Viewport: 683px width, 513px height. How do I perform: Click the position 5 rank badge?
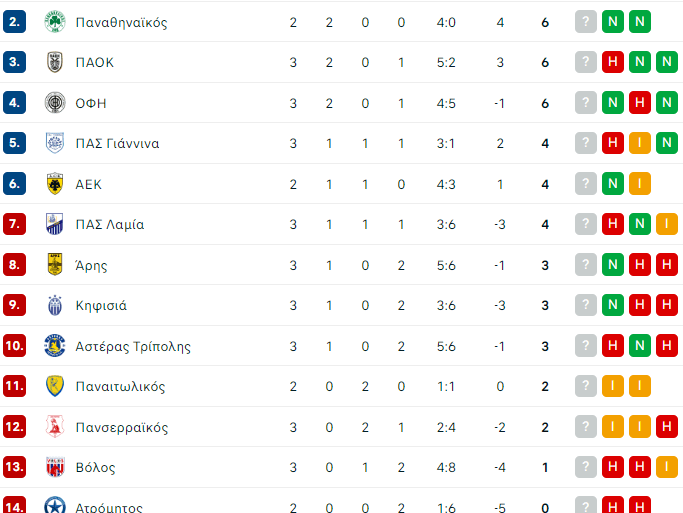(15, 143)
